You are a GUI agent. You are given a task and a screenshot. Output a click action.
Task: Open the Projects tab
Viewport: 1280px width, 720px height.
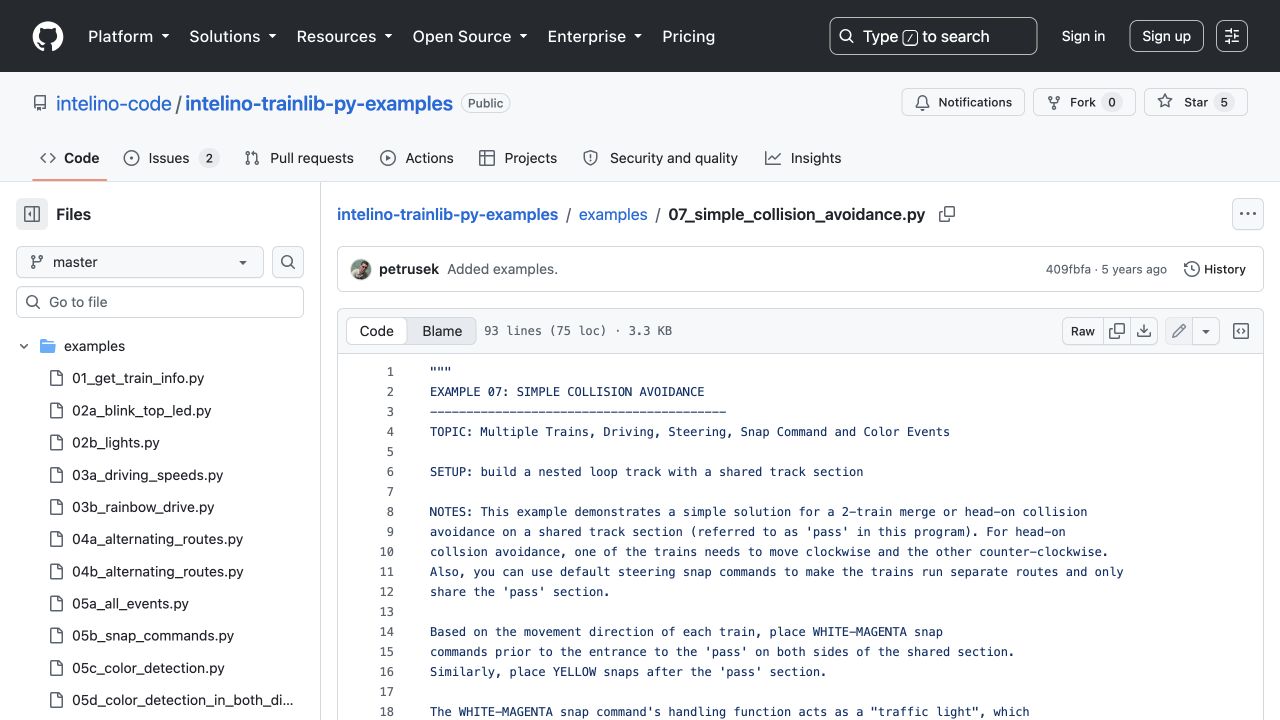(x=518, y=158)
